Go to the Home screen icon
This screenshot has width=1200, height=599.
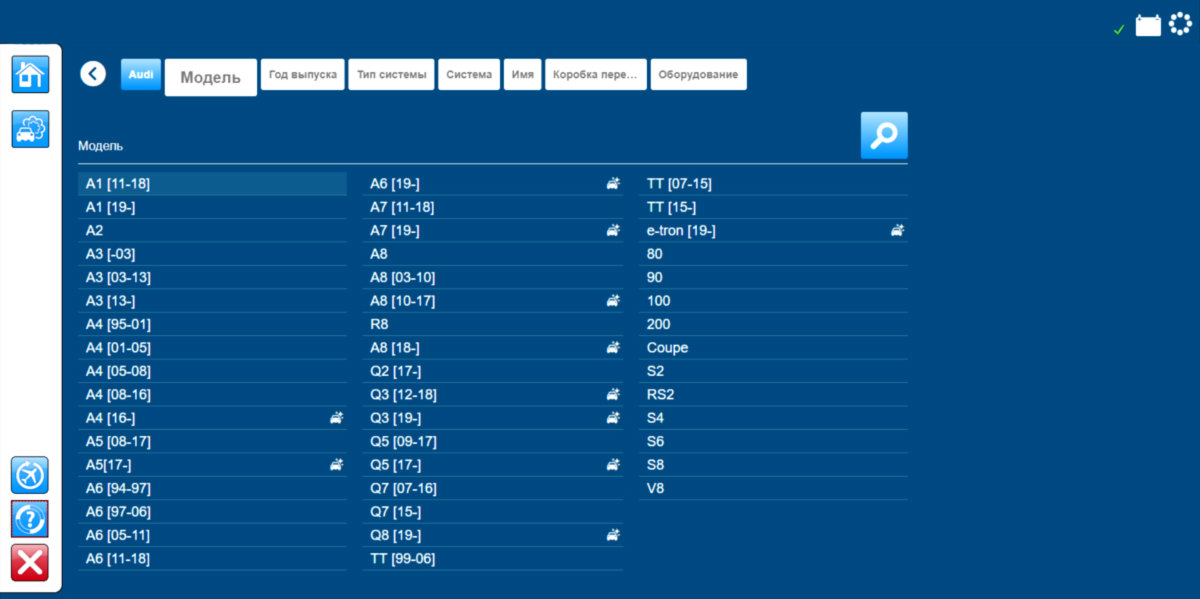tap(30, 75)
